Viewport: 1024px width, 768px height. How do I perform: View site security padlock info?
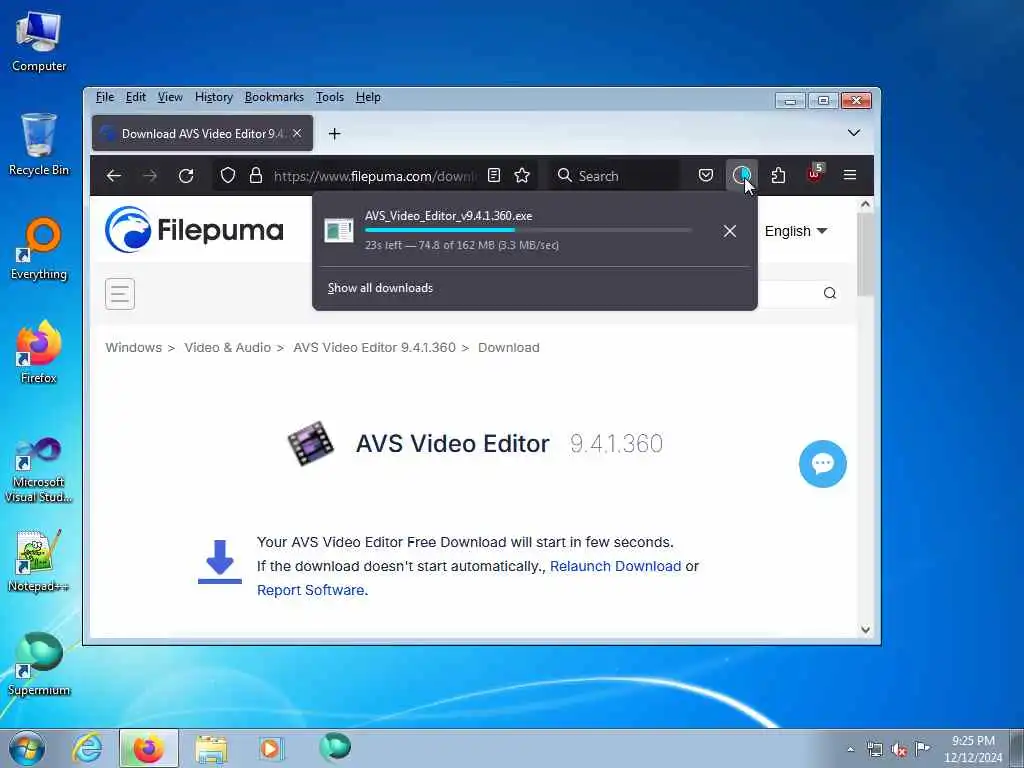pos(256,176)
